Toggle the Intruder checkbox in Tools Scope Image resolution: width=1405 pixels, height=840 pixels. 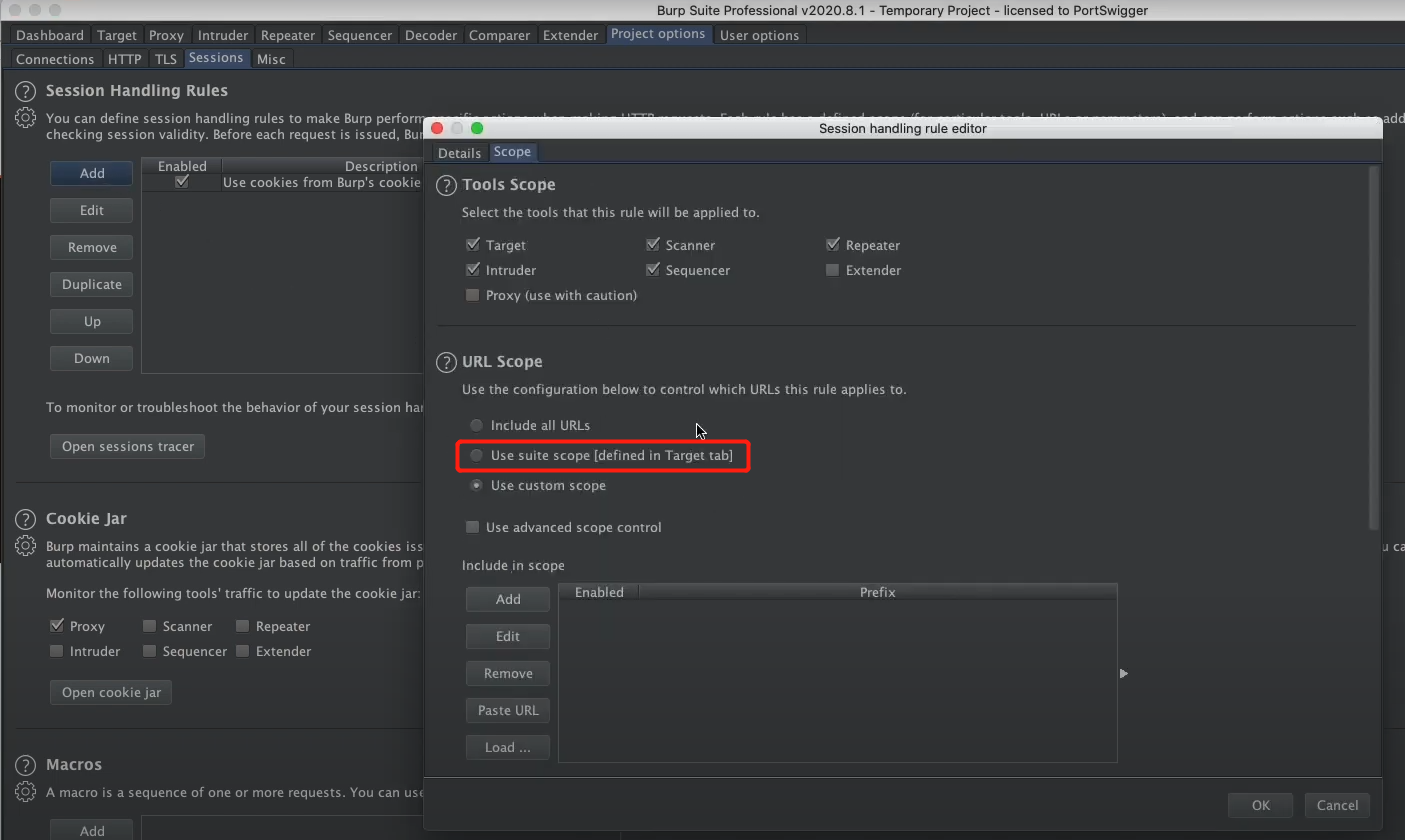coord(473,270)
